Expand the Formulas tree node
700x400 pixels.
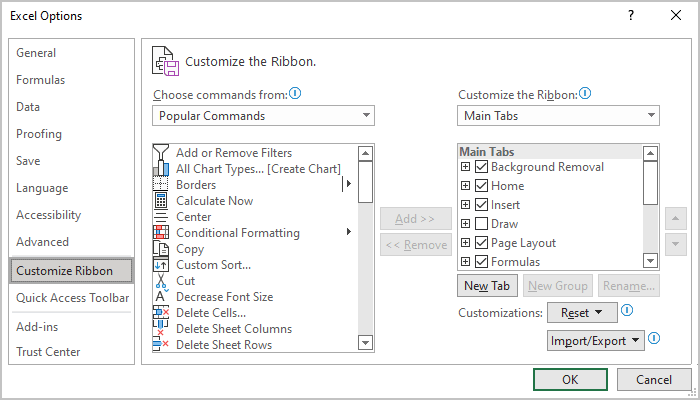tap(466, 262)
